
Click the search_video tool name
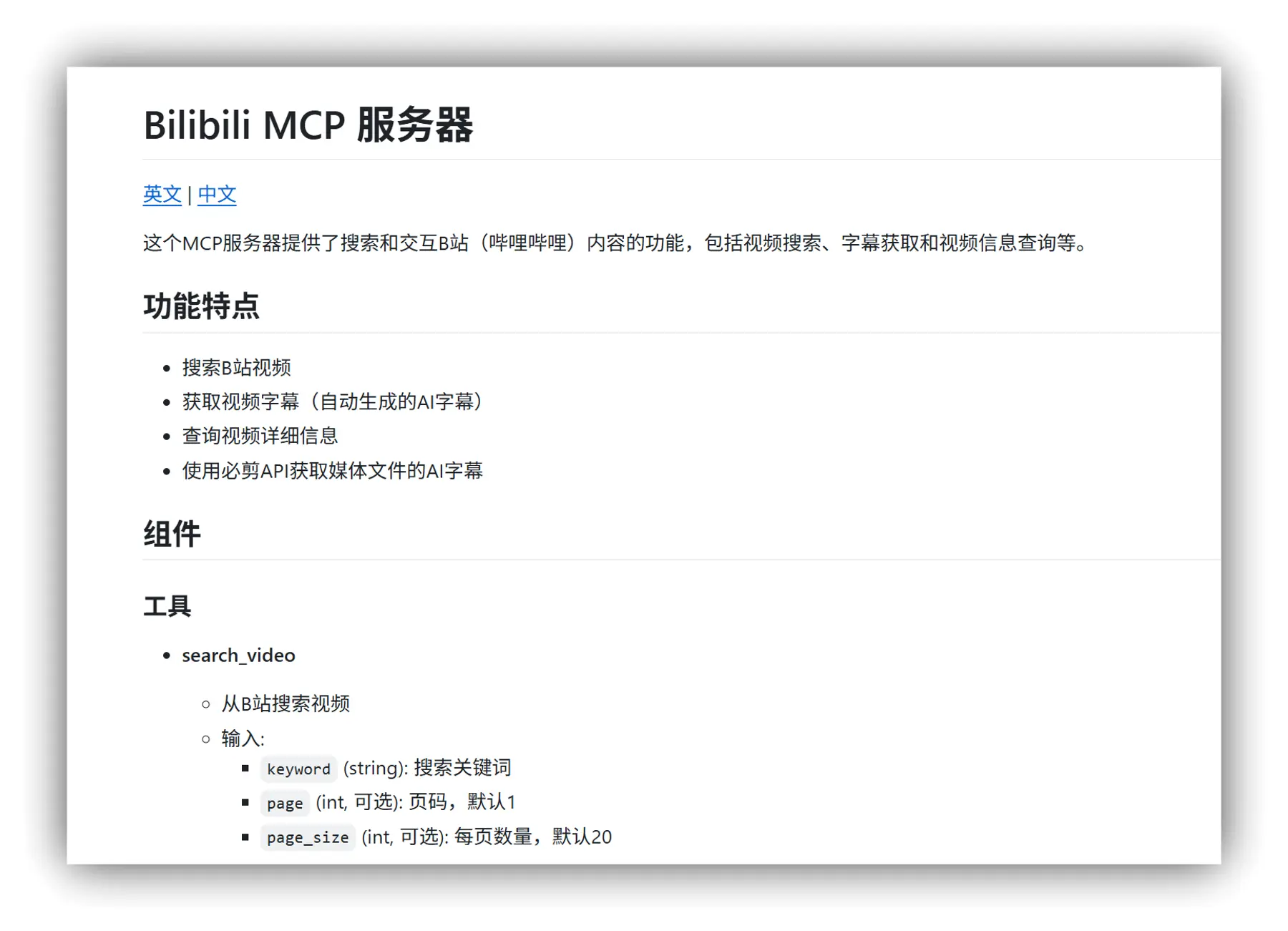238,655
